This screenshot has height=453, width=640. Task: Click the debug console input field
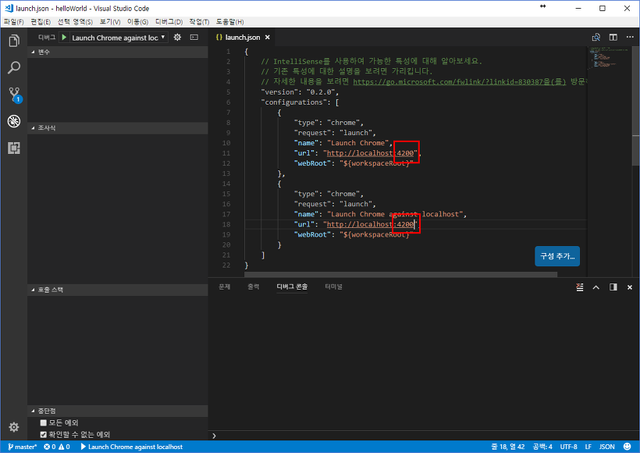[420, 436]
